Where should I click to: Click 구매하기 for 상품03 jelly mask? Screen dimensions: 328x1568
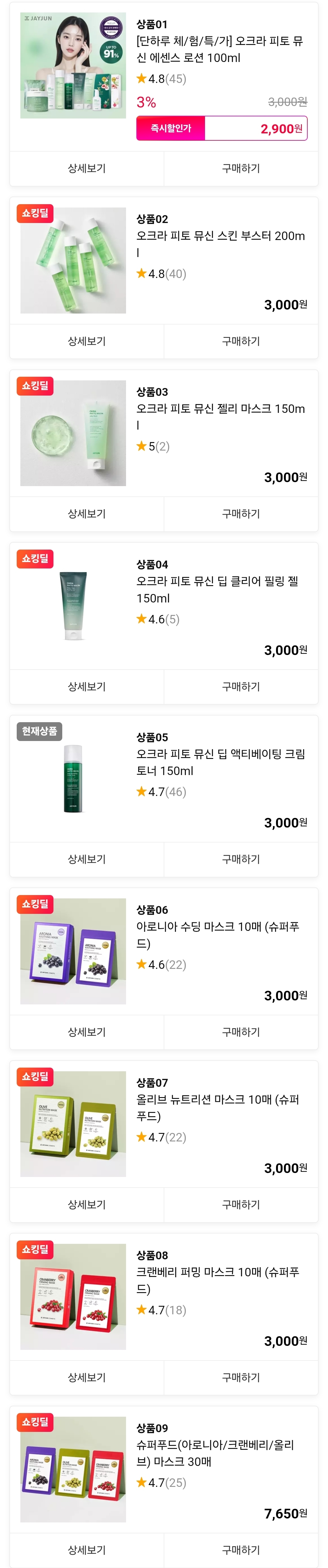point(240,514)
